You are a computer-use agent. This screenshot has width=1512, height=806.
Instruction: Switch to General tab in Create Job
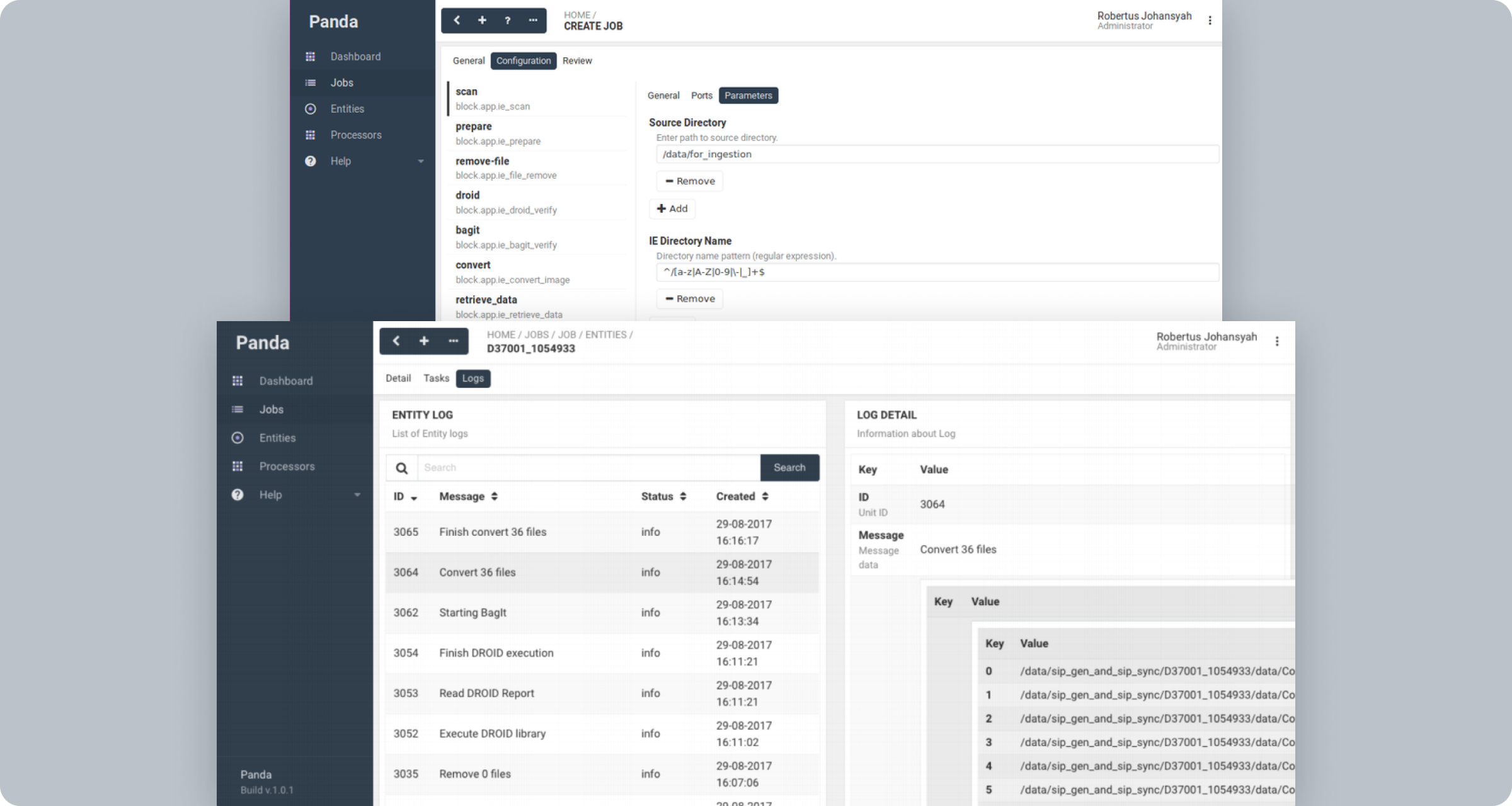(469, 61)
